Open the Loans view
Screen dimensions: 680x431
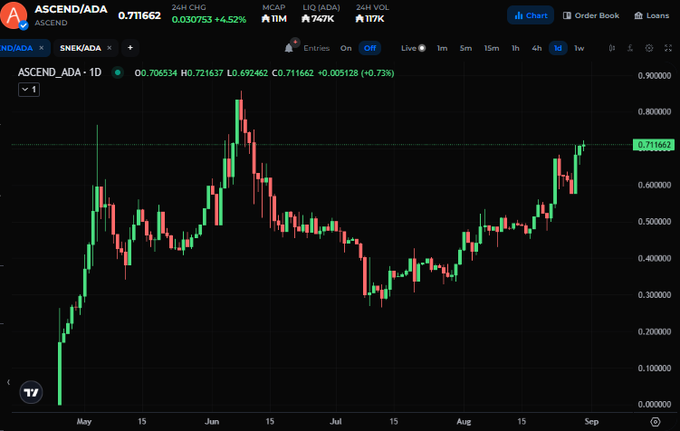pyautogui.click(x=651, y=15)
